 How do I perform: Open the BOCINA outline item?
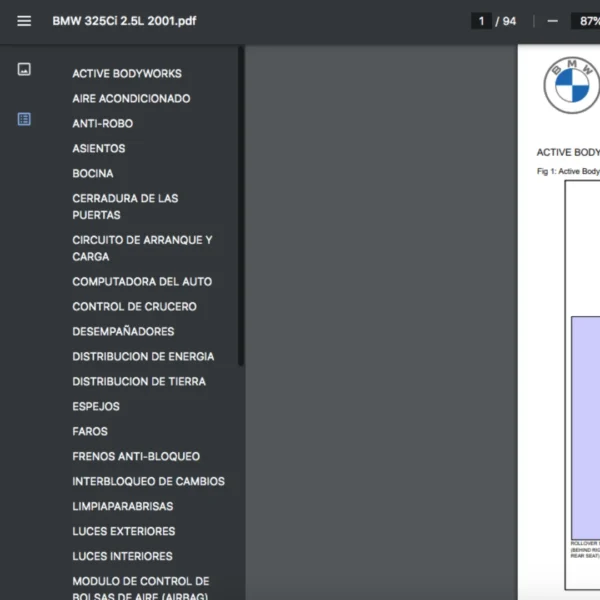pos(93,174)
